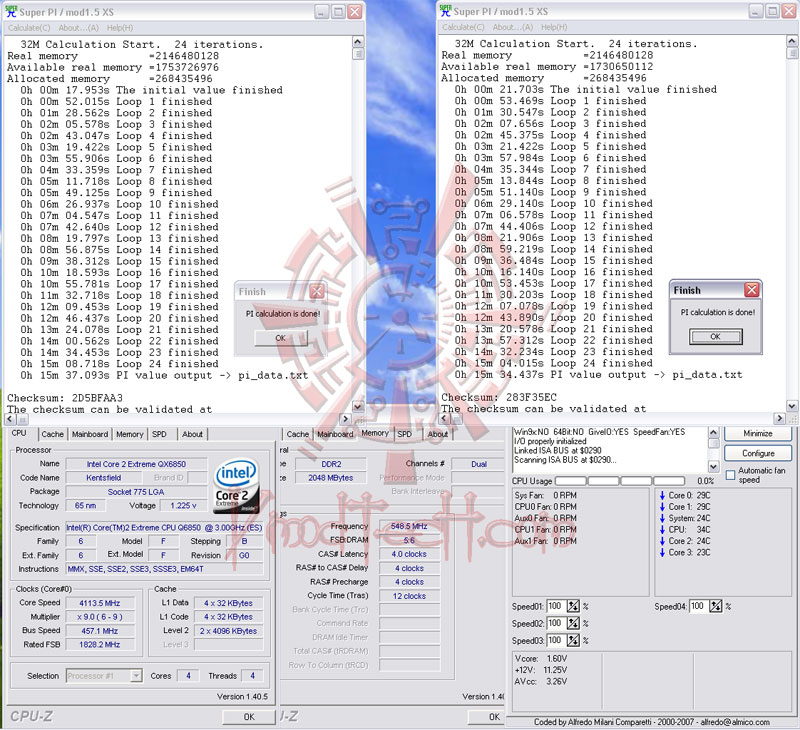Click Rated FSB value 1828.2 MHz
The image size is (800, 730).
coord(100,644)
